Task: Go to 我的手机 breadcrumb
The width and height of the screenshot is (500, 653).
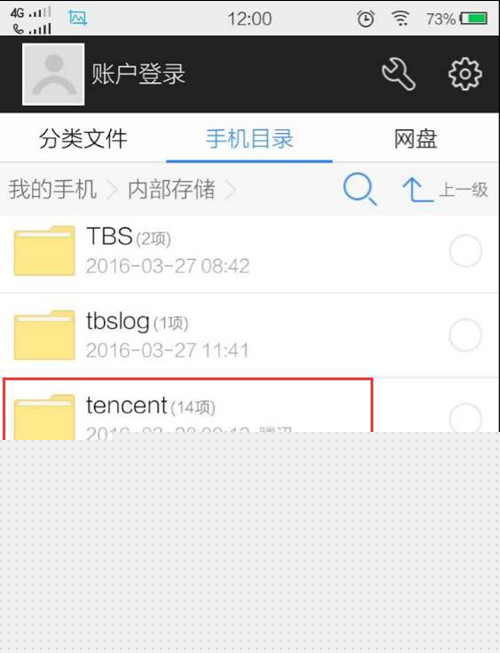Action: point(52,189)
